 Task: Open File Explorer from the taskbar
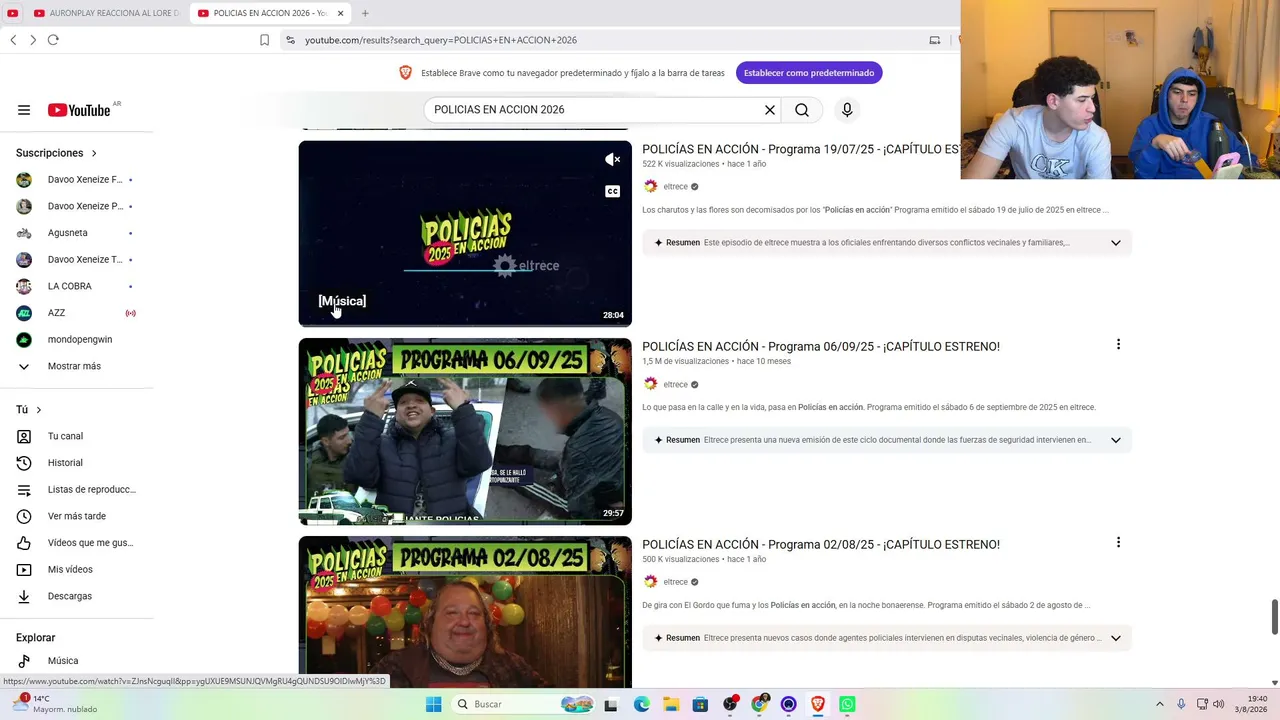(x=671, y=704)
